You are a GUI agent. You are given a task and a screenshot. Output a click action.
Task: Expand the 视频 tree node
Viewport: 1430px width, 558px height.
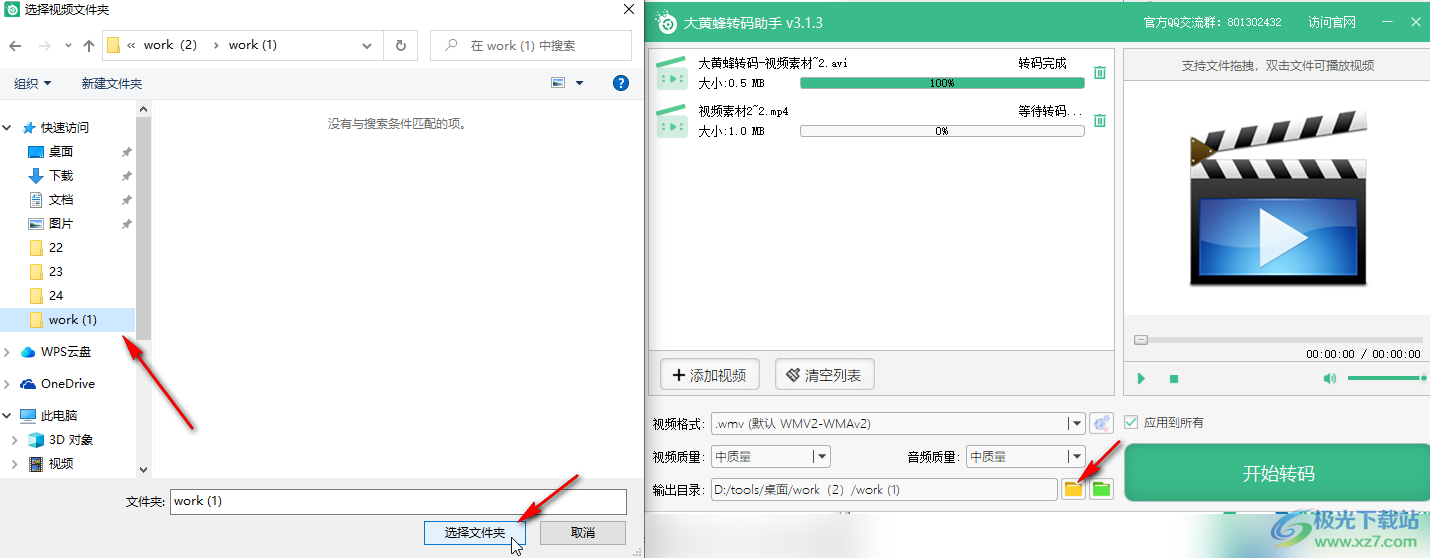pos(15,463)
